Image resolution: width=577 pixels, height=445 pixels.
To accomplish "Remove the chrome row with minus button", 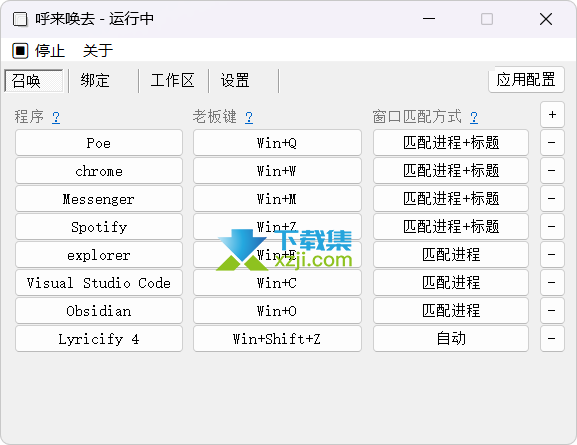I will [552, 170].
